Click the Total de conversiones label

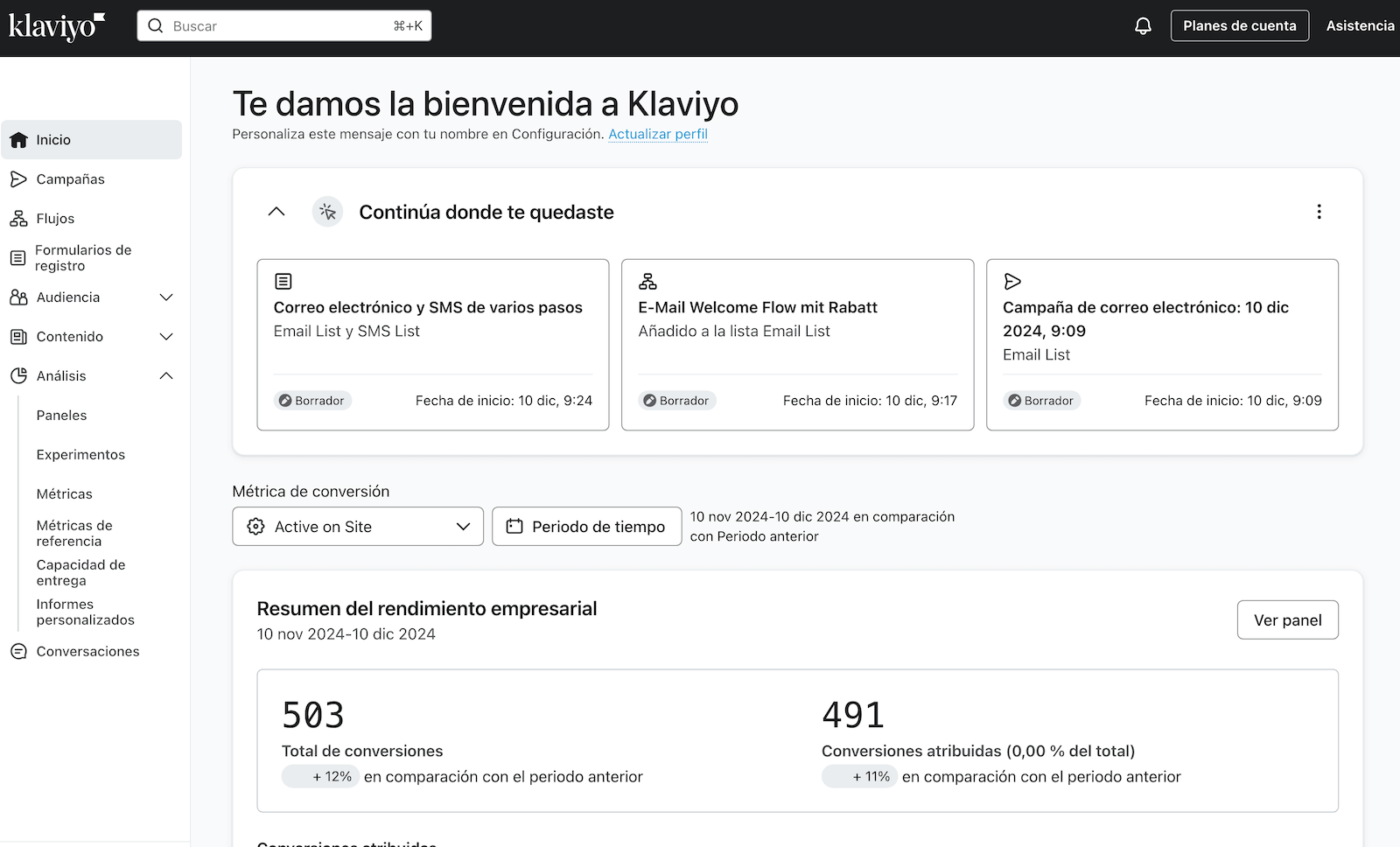click(x=362, y=751)
